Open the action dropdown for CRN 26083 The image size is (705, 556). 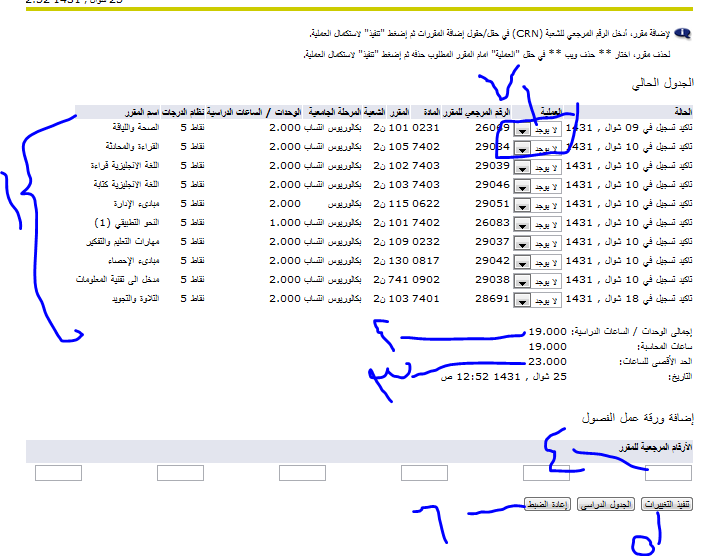coord(537,225)
